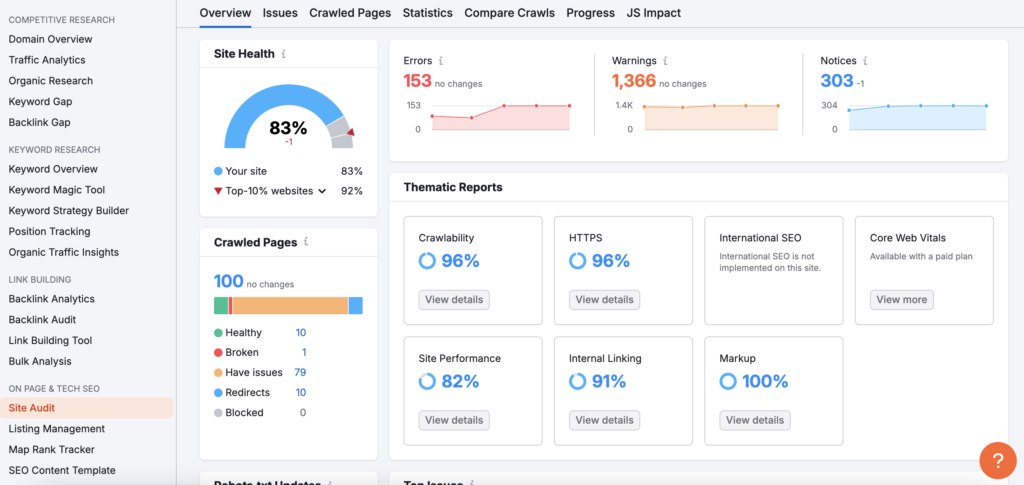
Task: Click the Site Performance progress ring icon
Action: click(427, 381)
